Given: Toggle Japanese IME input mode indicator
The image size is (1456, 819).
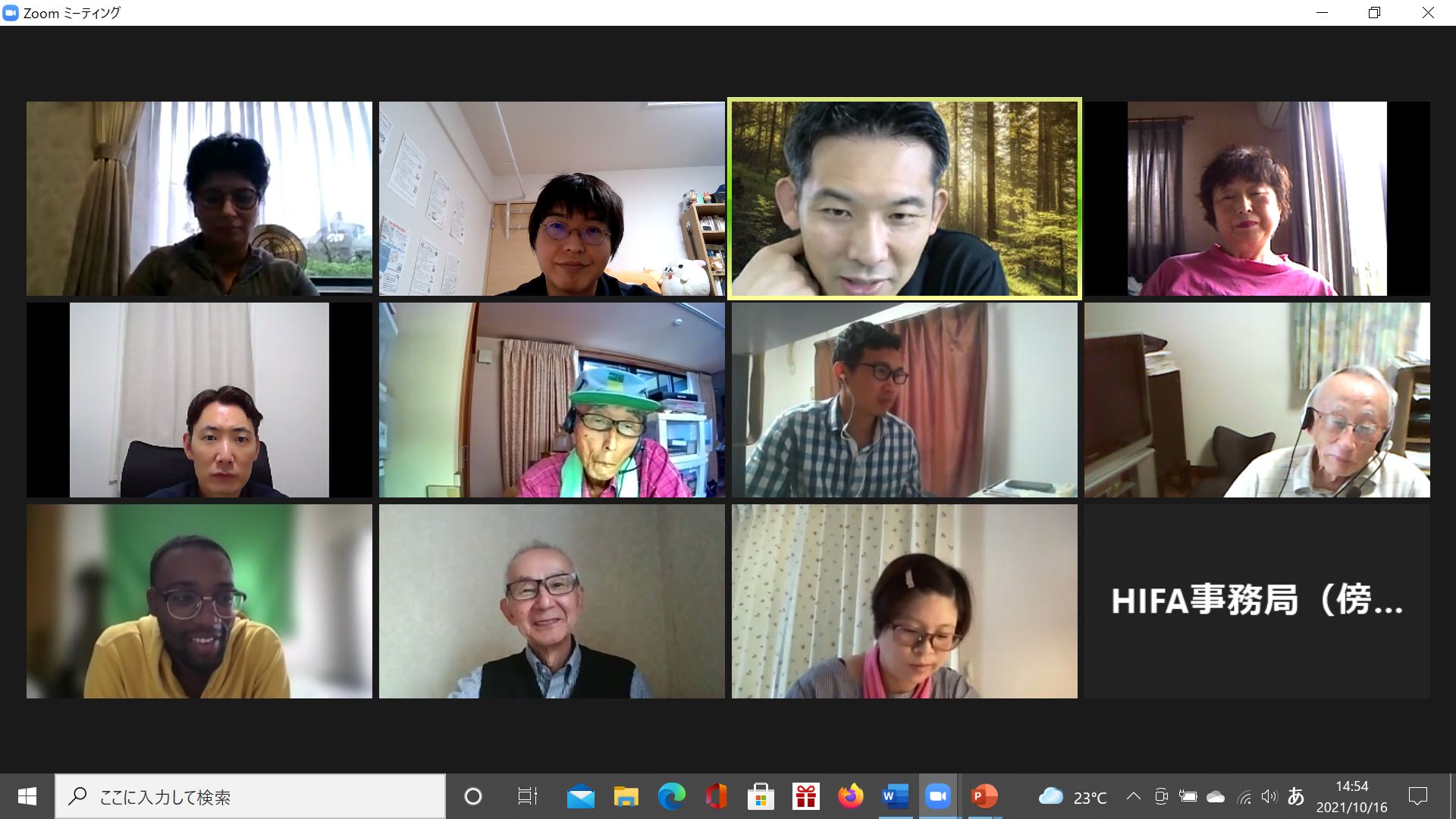Looking at the screenshot, I should pyautogui.click(x=1296, y=796).
